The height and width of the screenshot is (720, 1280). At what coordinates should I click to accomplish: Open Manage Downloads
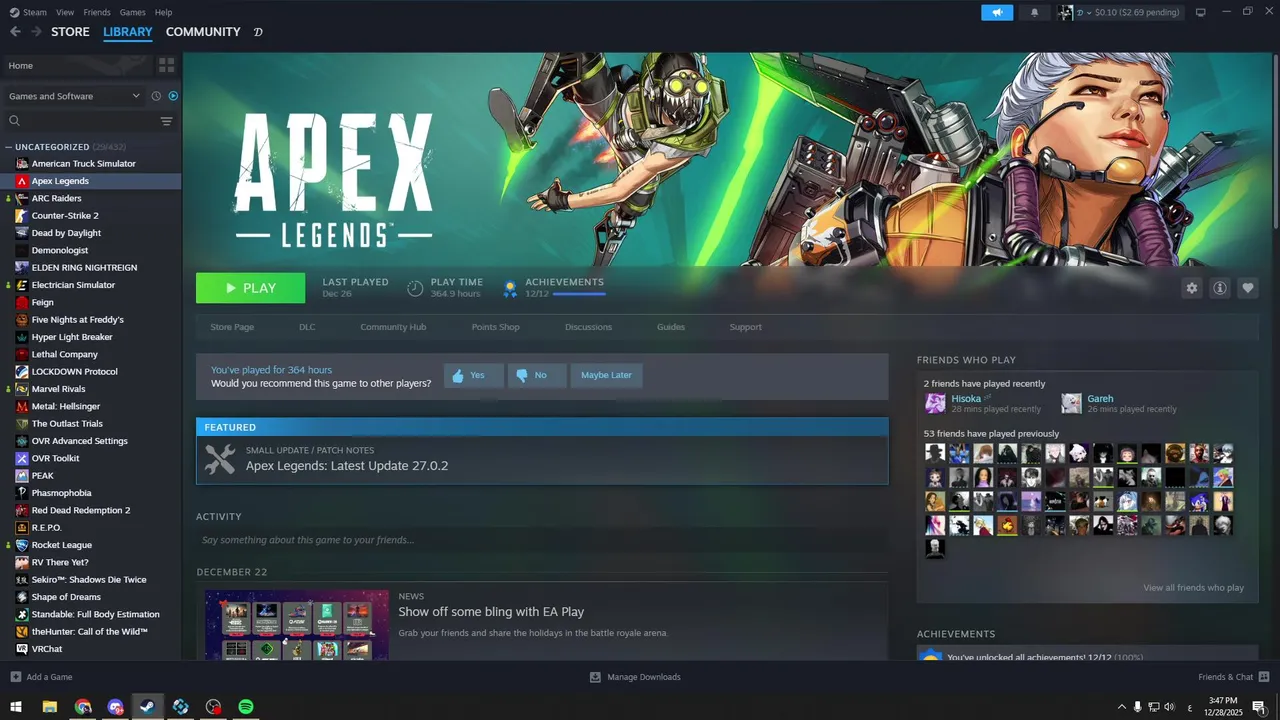tap(635, 677)
